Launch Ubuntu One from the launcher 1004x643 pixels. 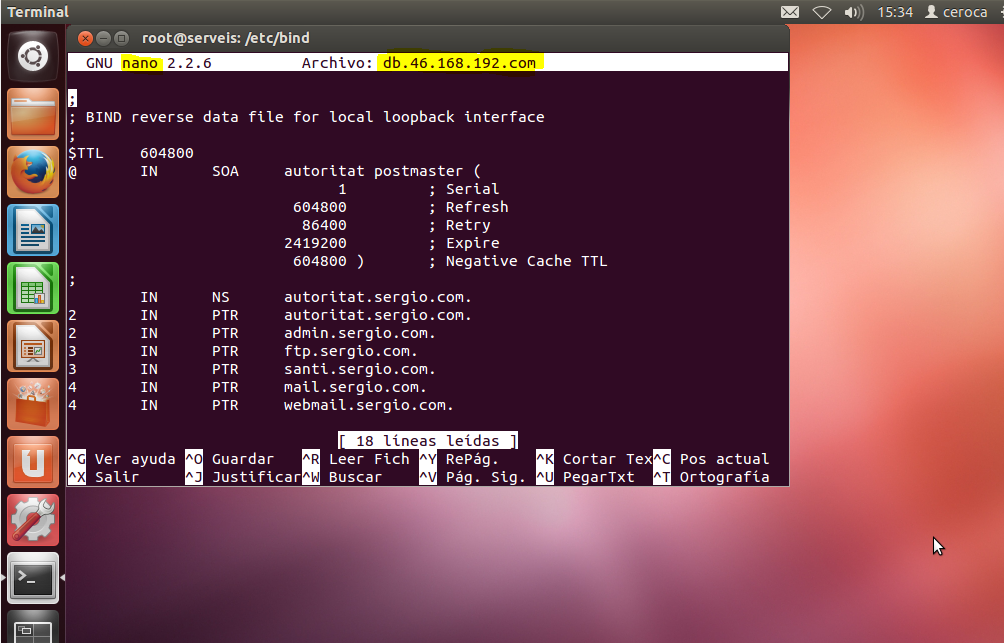pyautogui.click(x=33, y=462)
